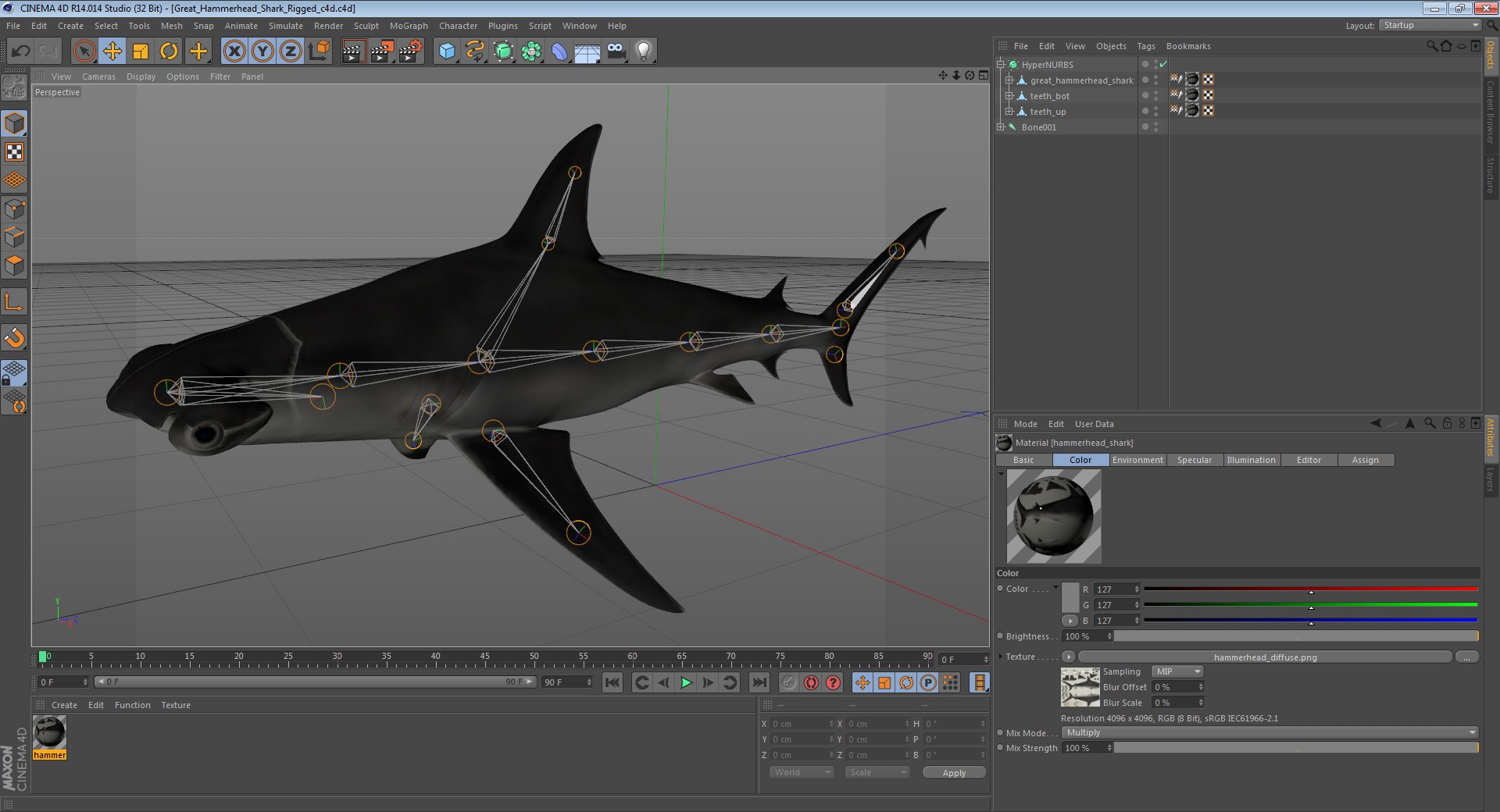Enable Points mode icon

pyautogui.click(x=14, y=208)
